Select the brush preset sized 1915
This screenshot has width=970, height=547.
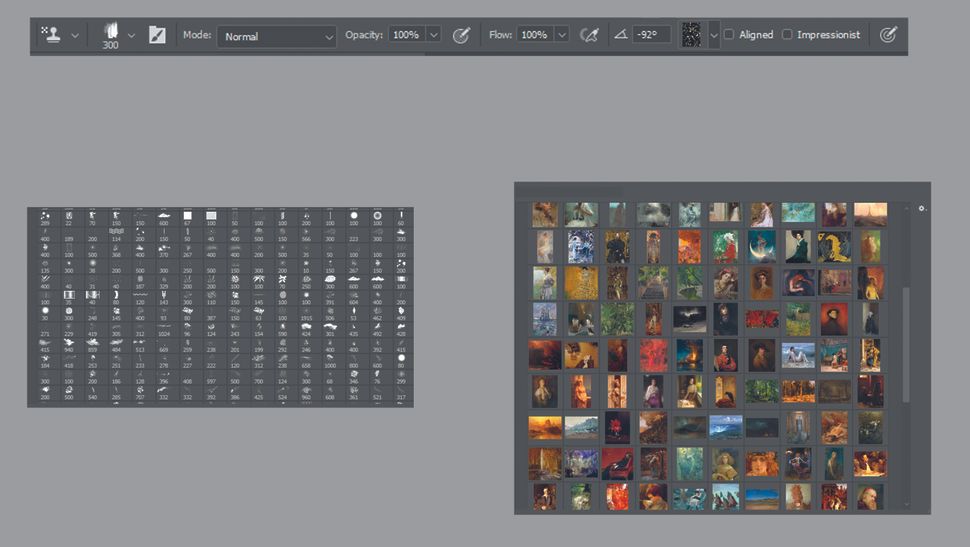[x=306, y=314]
